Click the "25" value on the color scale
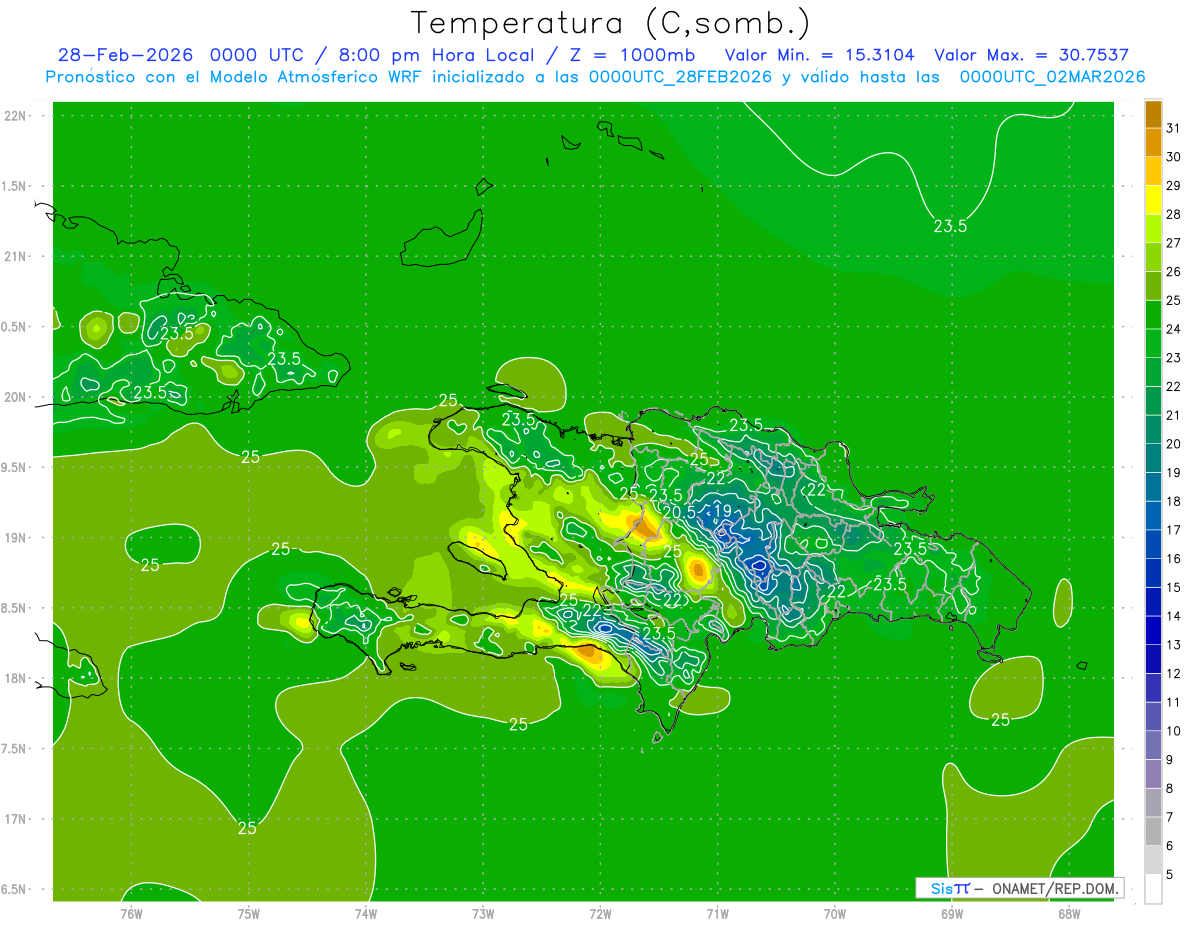This screenshot has height=927, width=1200. click(1174, 301)
